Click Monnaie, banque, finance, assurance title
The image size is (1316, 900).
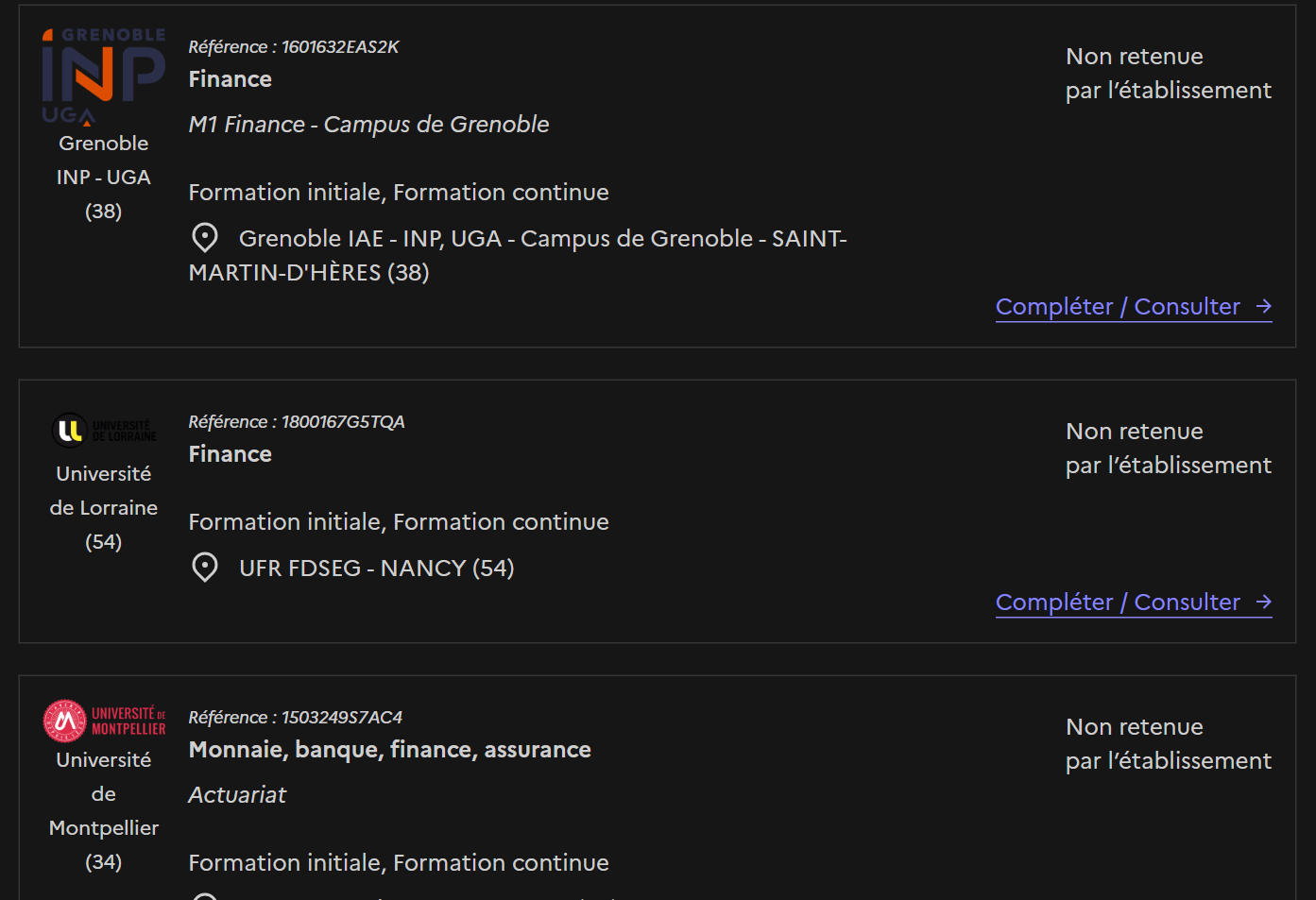[390, 750]
